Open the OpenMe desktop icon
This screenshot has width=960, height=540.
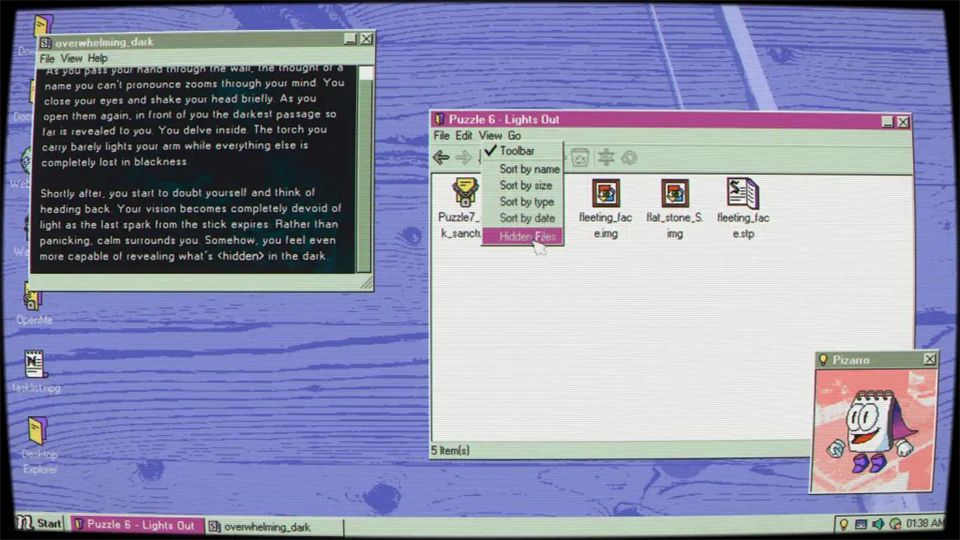point(33,297)
